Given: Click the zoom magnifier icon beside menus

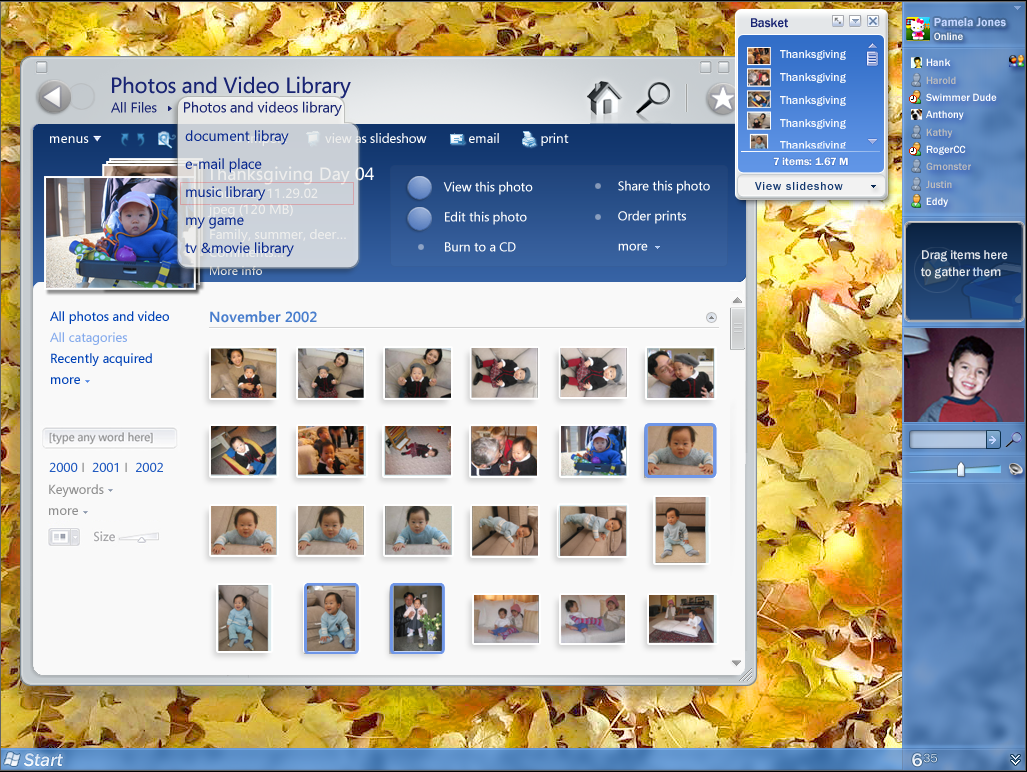Looking at the screenshot, I should pyautogui.click(x=165, y=139).
